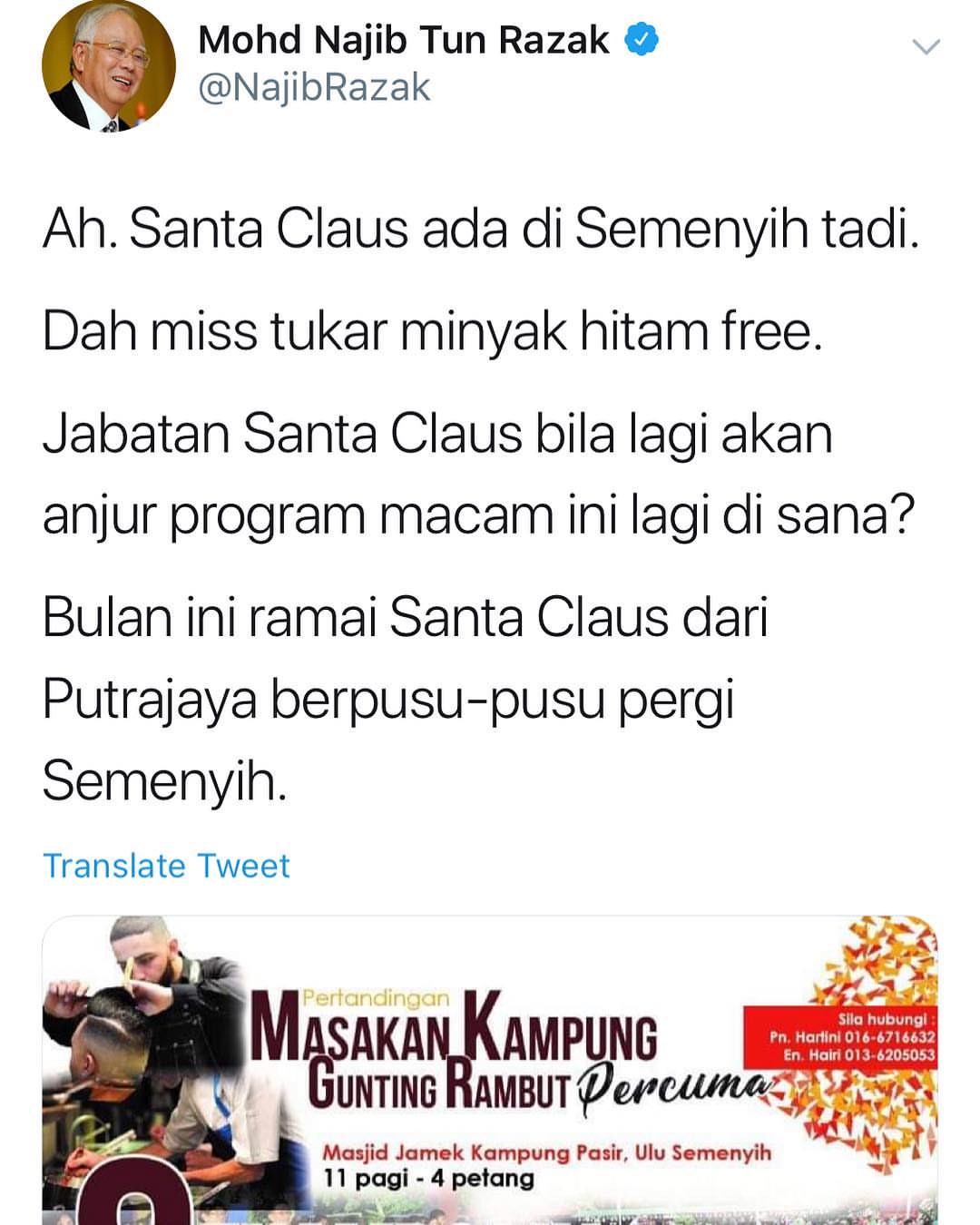Open the display name Mohd Najib Tun Razak
Screen dimensions: 980x1225
404,40
